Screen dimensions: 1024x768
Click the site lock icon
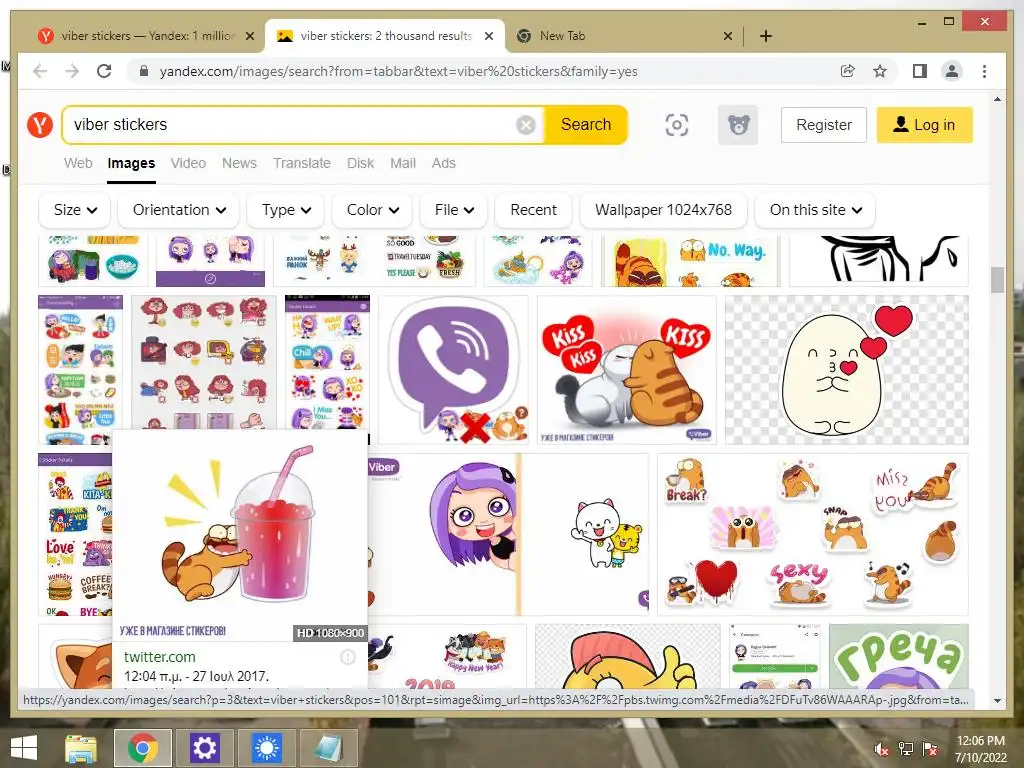tap(144, 71)
